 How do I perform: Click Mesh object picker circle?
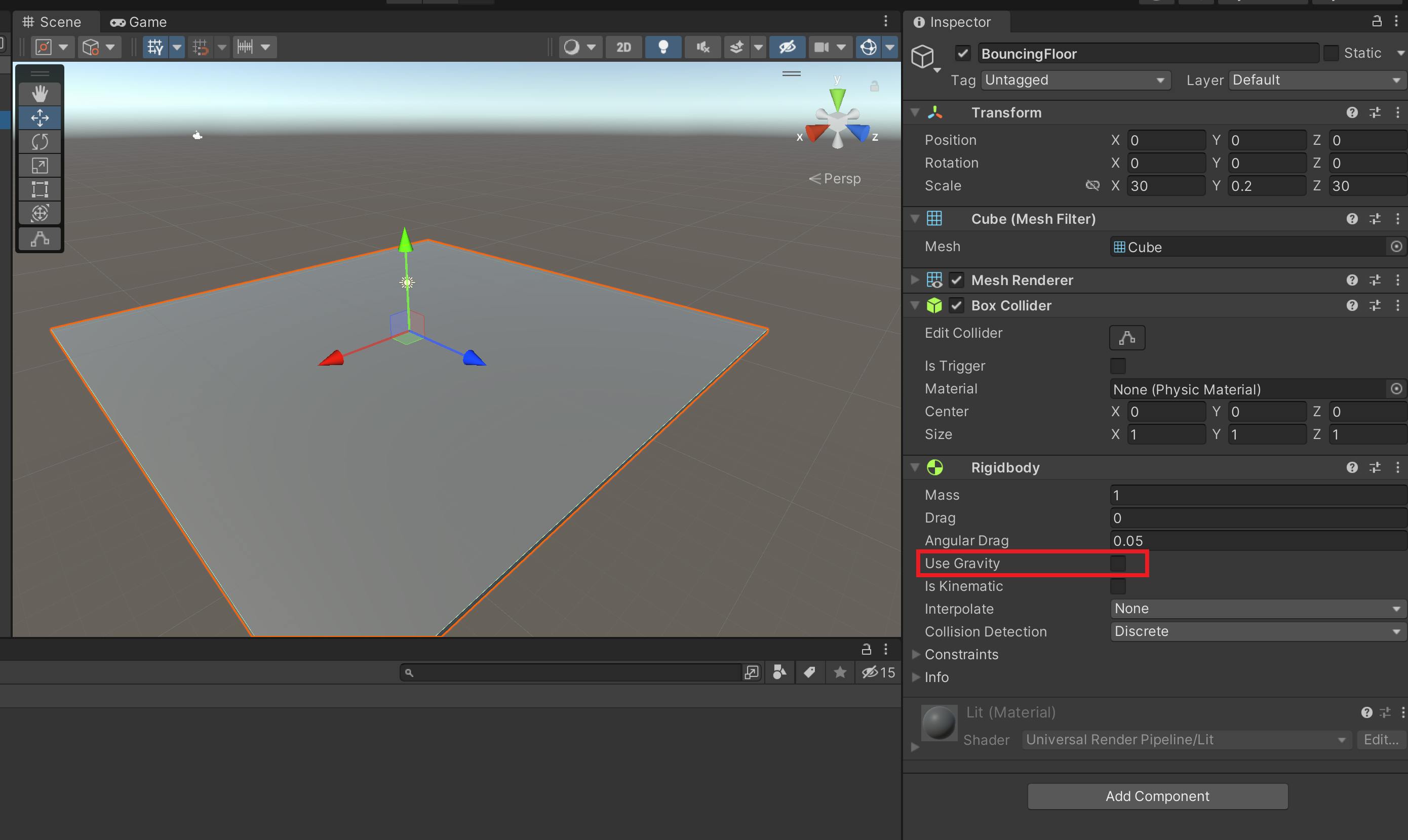point(1396,247)
